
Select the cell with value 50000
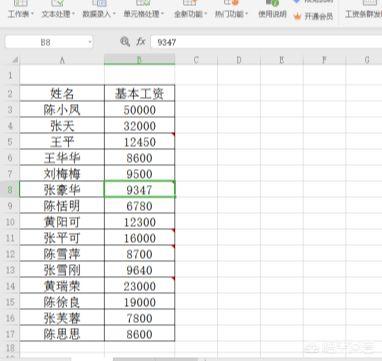140,109
